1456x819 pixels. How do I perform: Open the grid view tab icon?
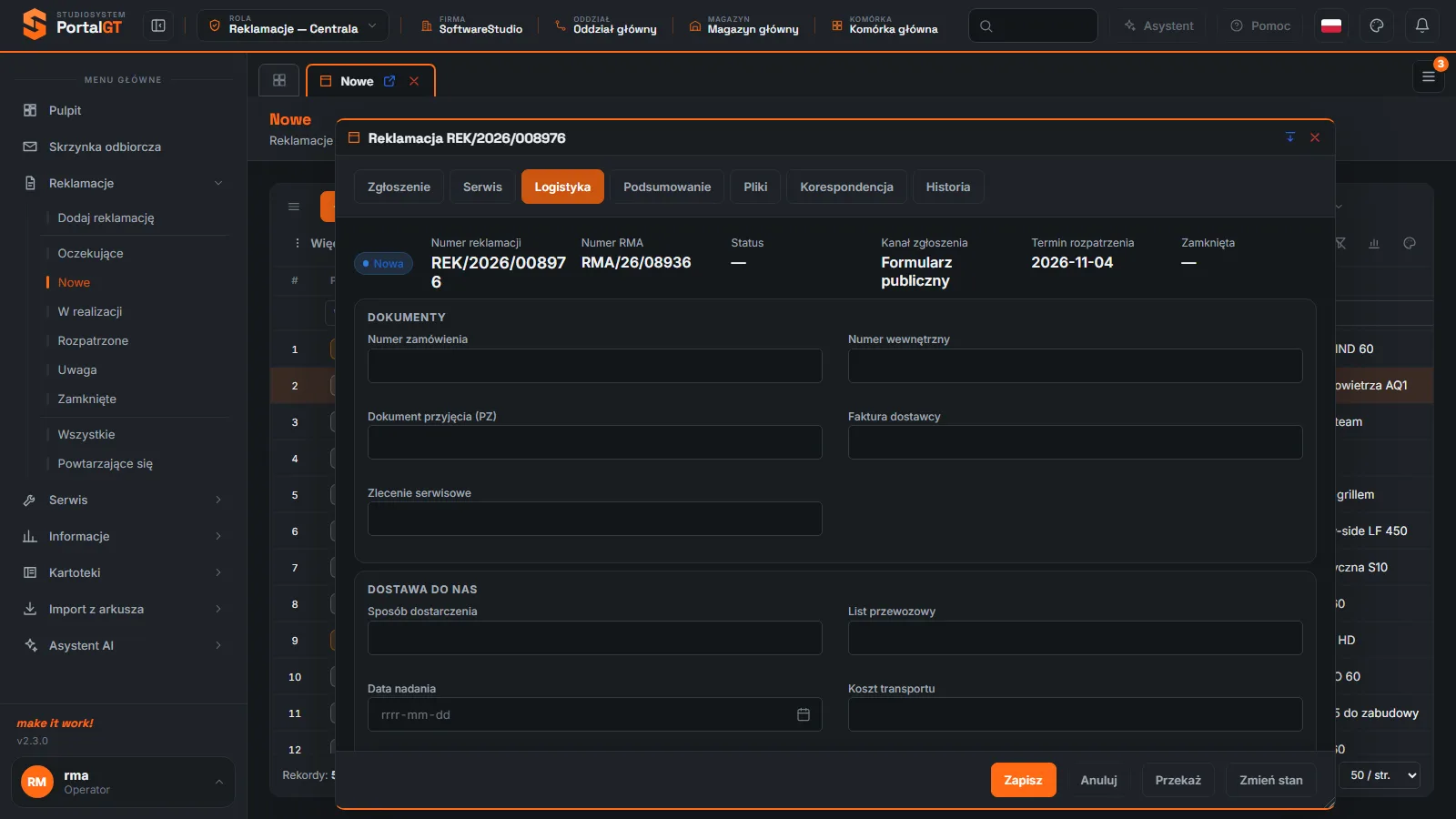pyautogui.click(x=279, y=80)
